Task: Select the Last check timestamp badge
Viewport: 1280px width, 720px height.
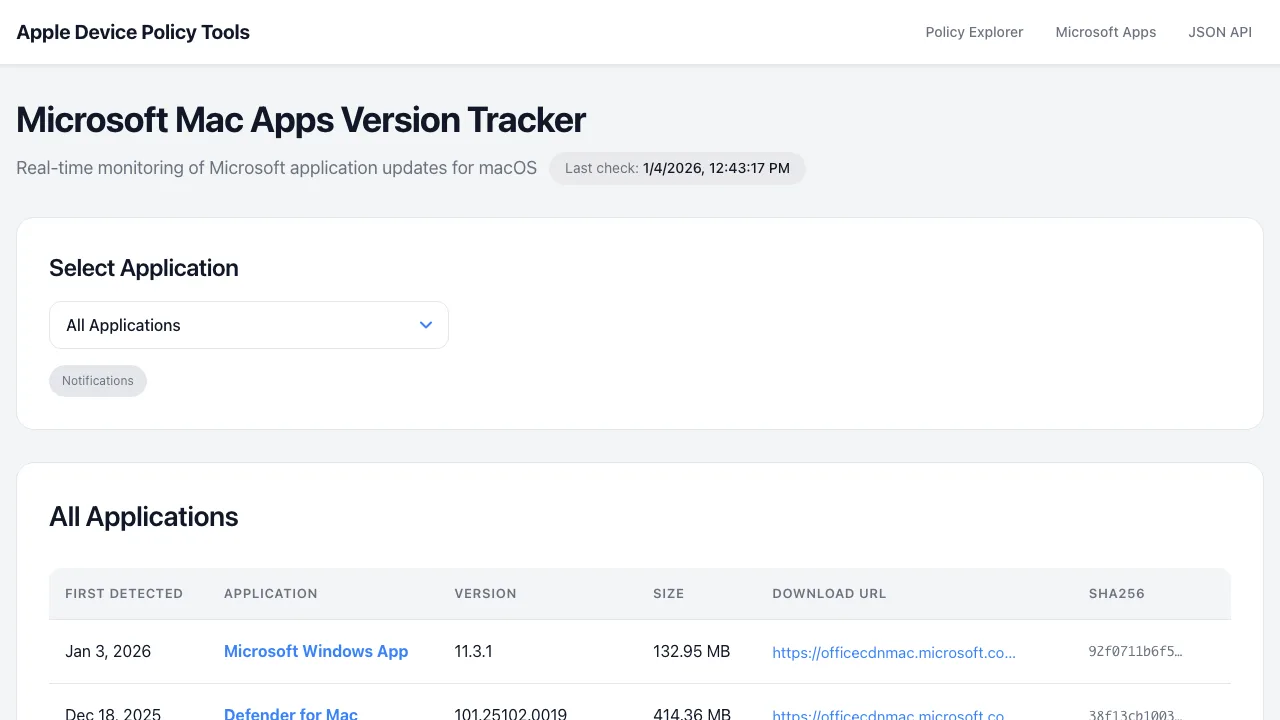Action: coord(677,168)
